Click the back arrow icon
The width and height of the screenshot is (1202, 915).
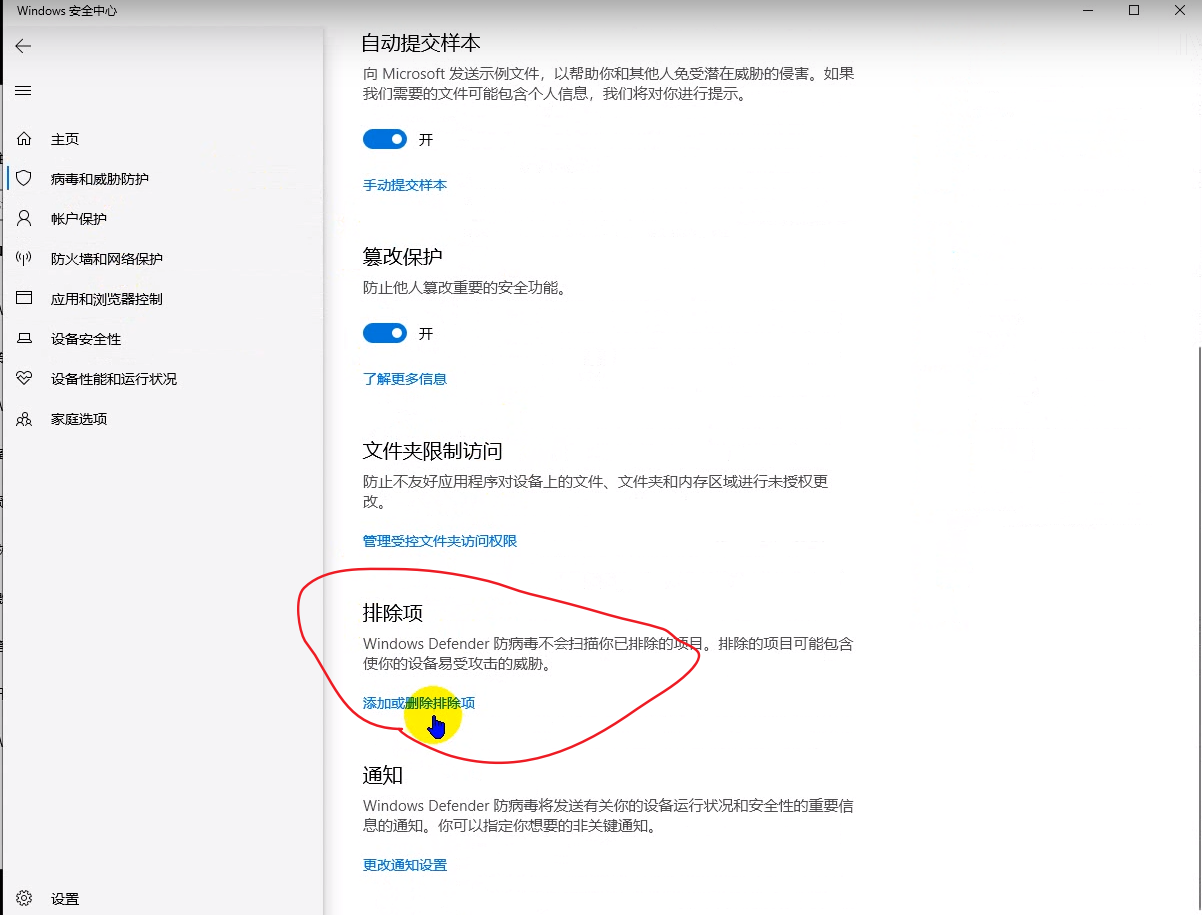[x=23, y=46]
